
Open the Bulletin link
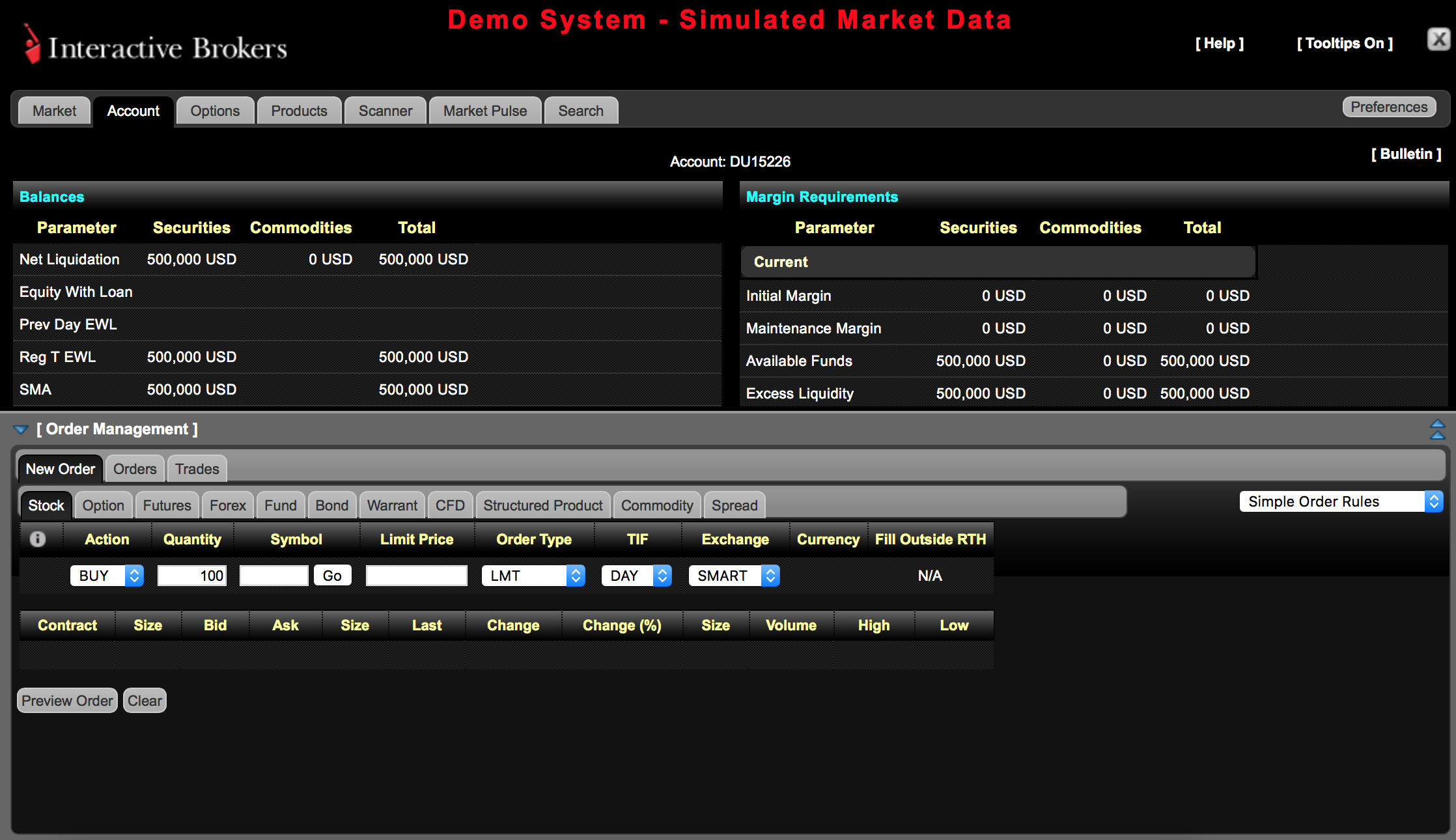pyautogui.click(x=1406, y=154)
